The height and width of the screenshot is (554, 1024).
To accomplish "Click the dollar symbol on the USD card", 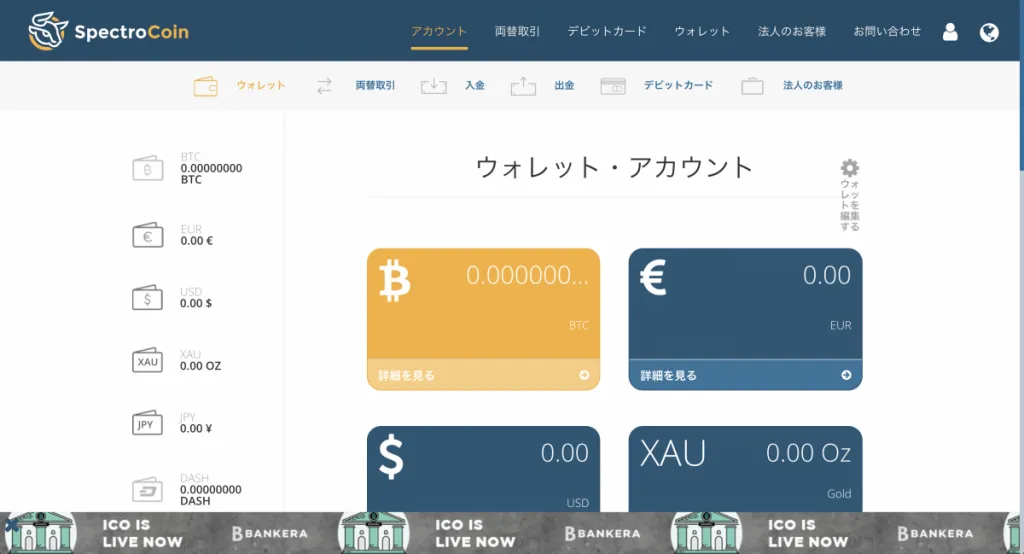I will point(391,457).
